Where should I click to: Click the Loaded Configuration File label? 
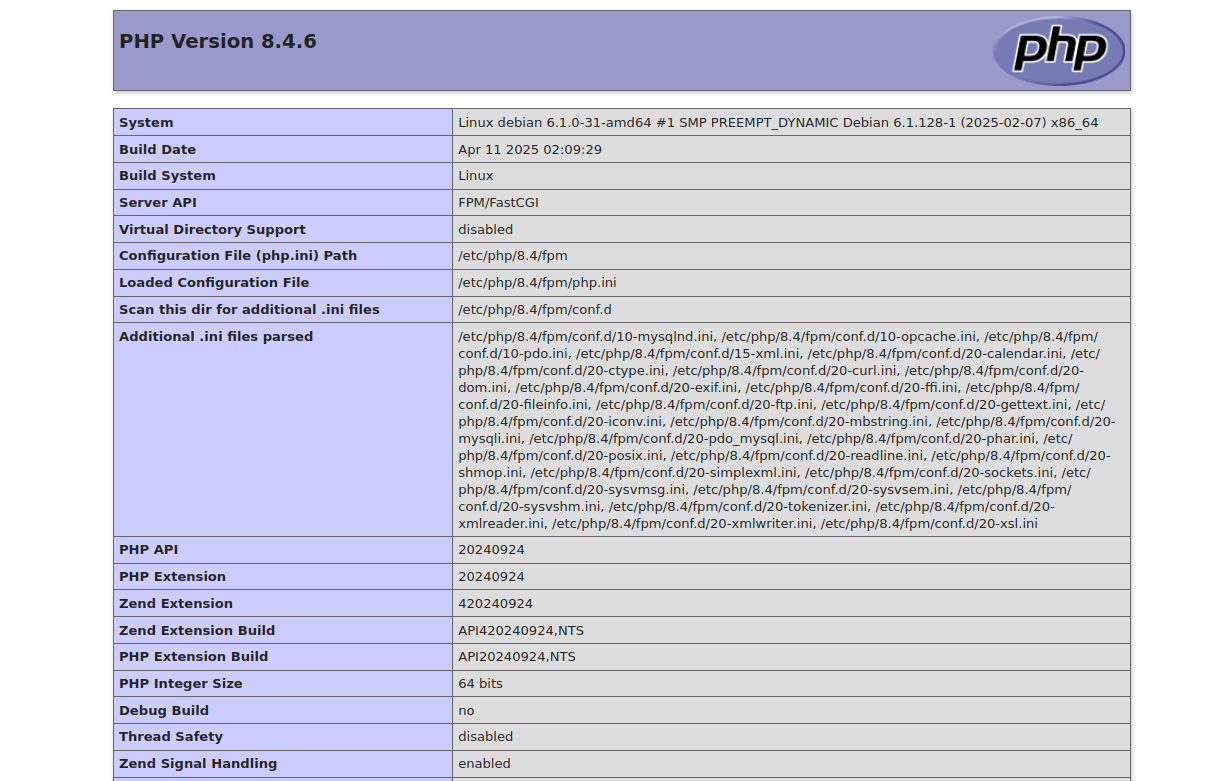[x=214, y=283]
